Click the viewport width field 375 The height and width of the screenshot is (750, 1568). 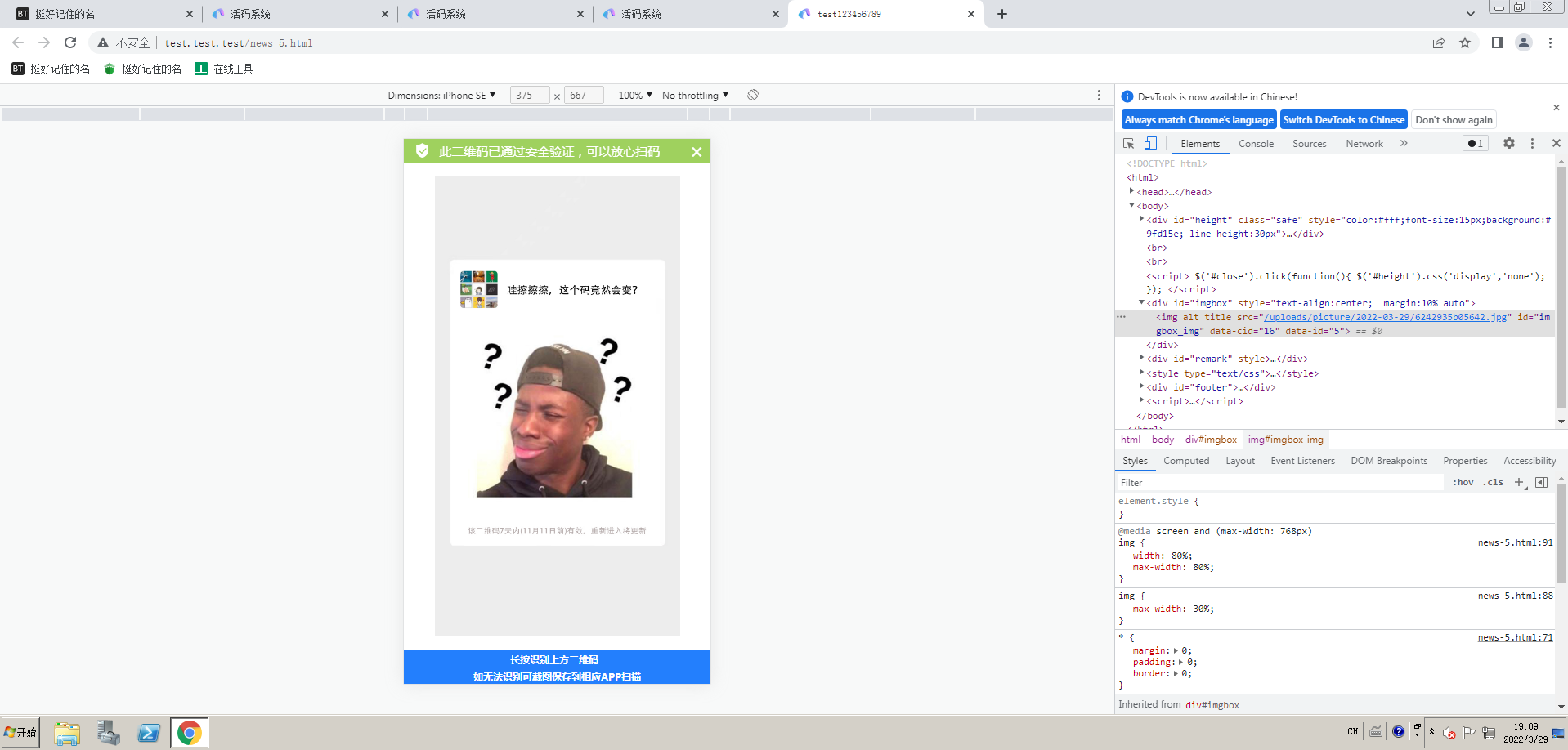click(x=530, y=95)
